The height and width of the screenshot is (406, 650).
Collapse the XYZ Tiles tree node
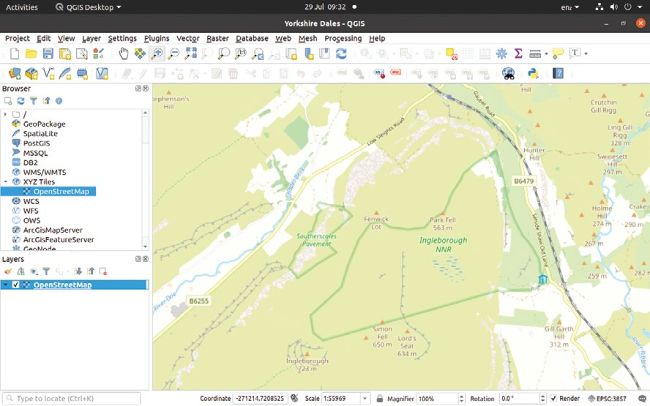click(5, 181)
